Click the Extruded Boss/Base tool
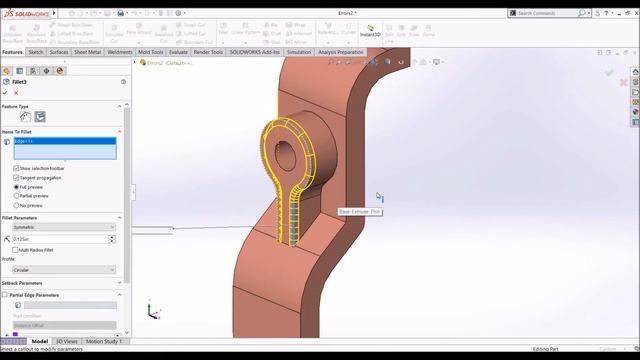This screenshot has width=640, height=360. (x=13, y=34)
